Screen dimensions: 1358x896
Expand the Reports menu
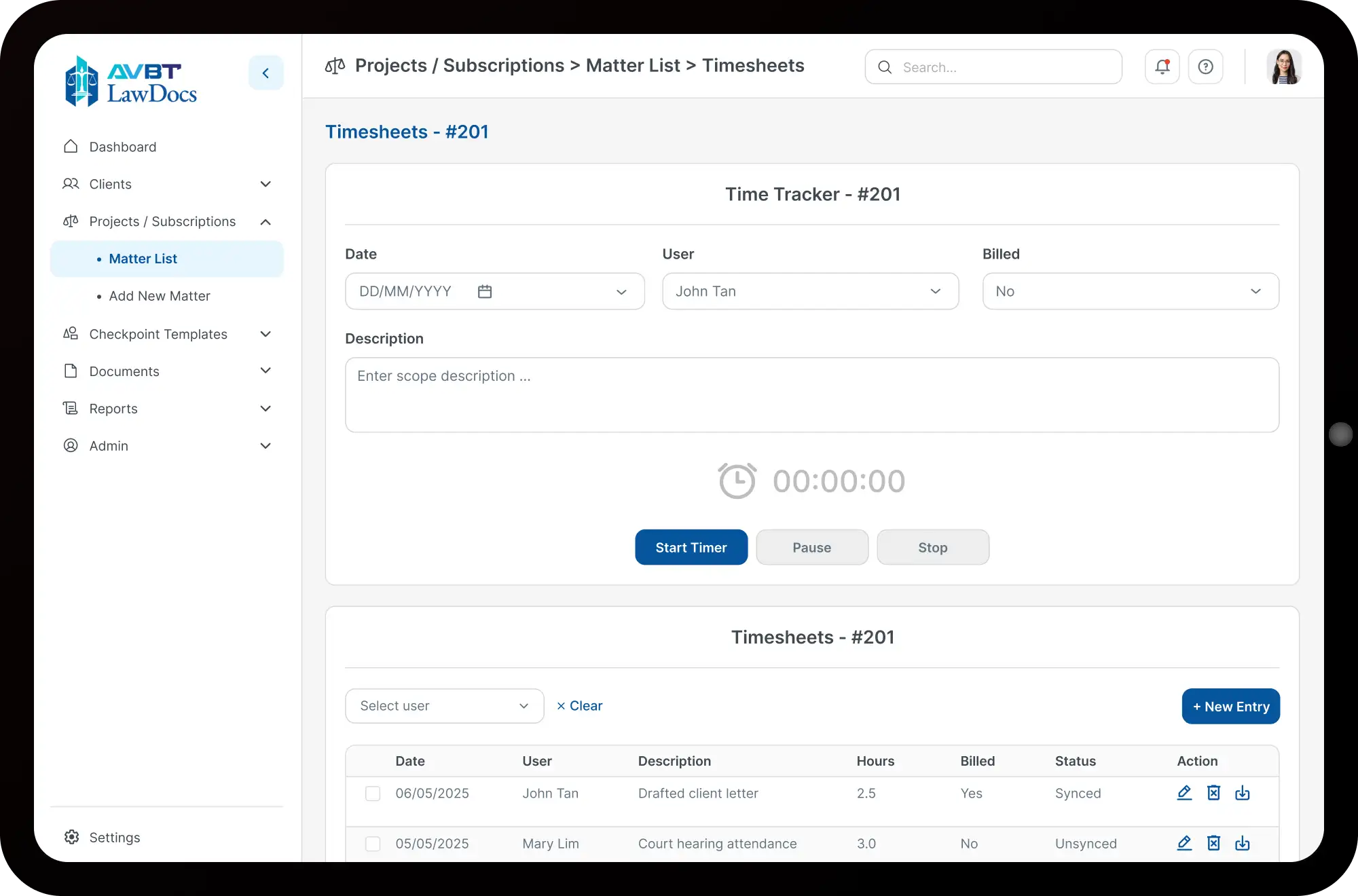pyautogui.click(x=167, y=409)
